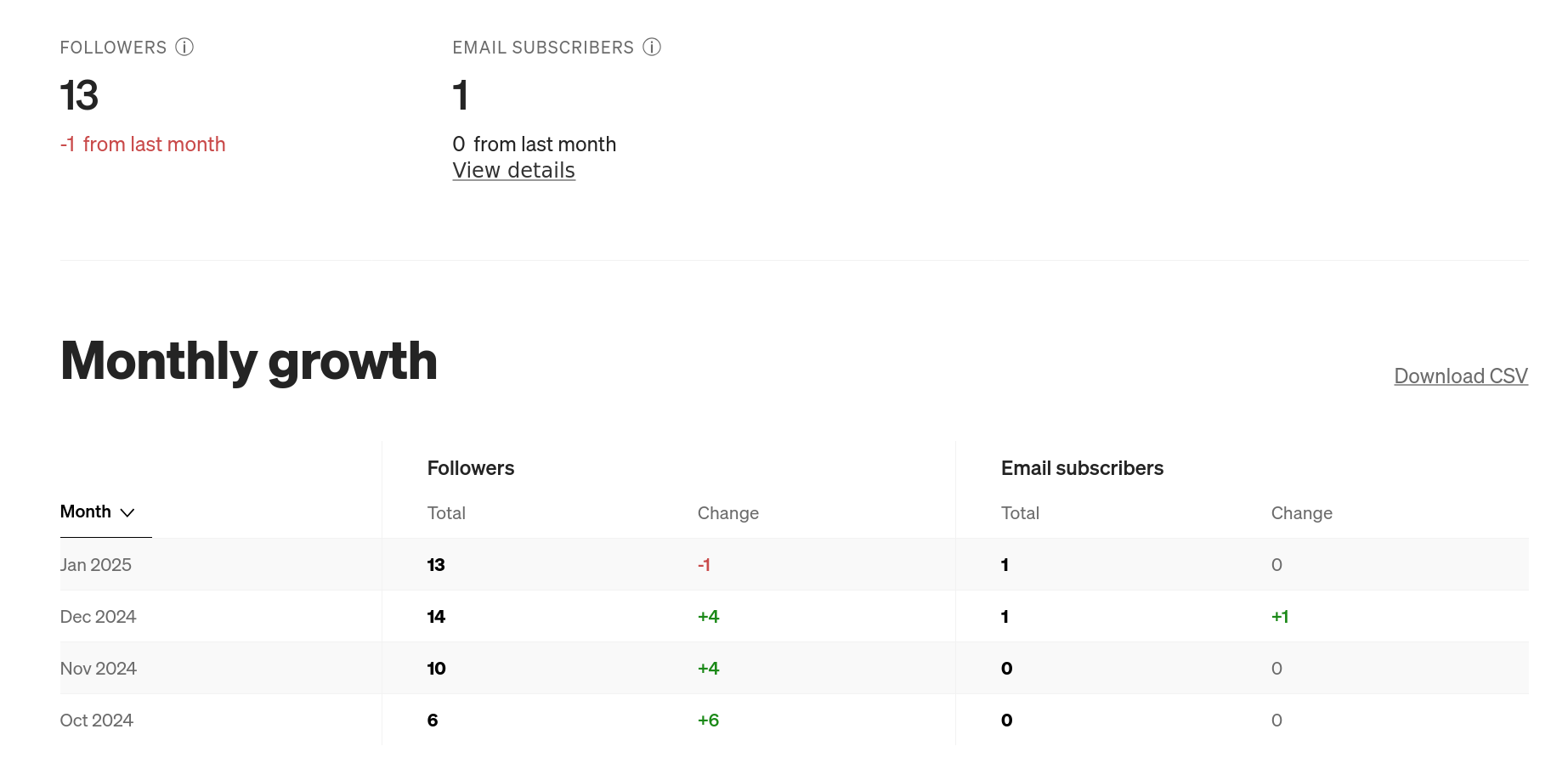Click Email subscribers Change column subheader
The height and width of the screenshot is (763, 1568).
click(1301, 513)
